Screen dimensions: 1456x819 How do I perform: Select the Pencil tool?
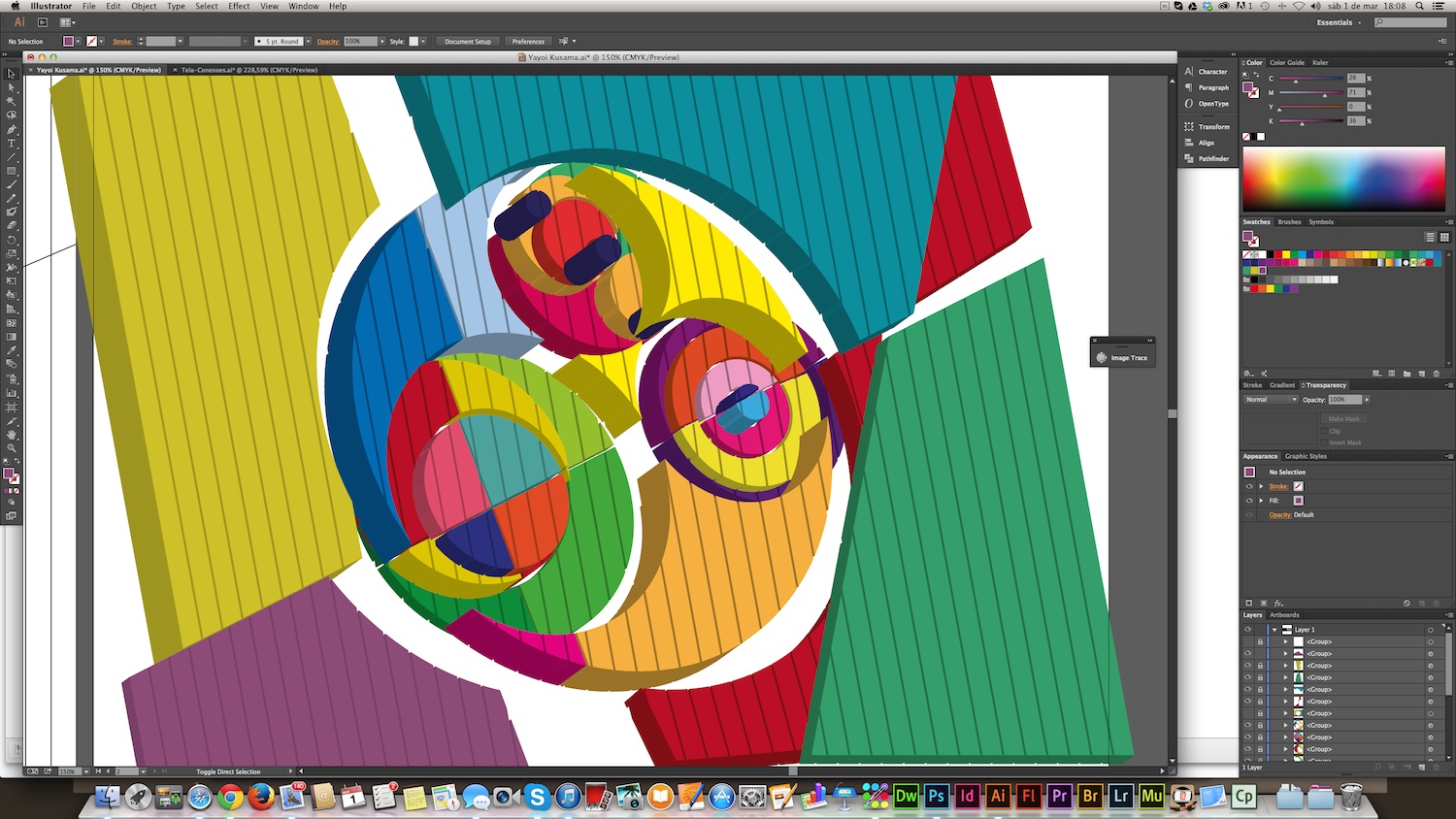pyautogui.click(x=12, y=199)
